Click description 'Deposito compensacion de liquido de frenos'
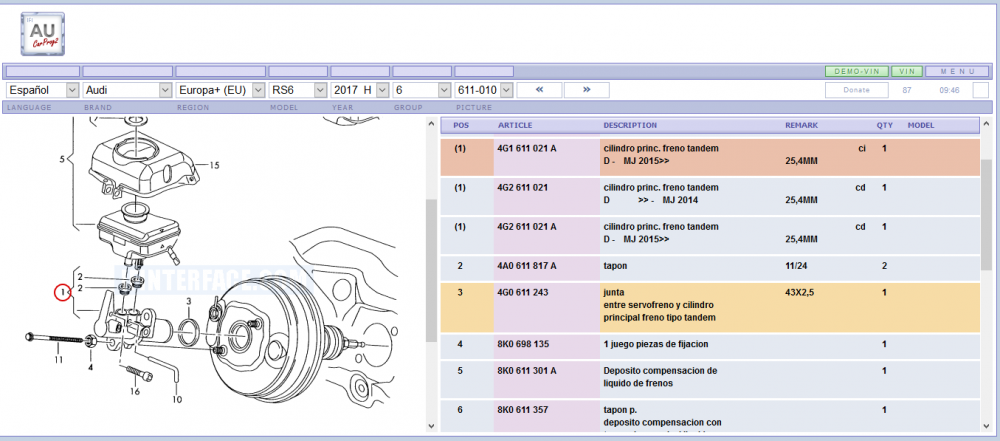The width and height of the screenshot is (1000, 441). click(x=660, y=377)
